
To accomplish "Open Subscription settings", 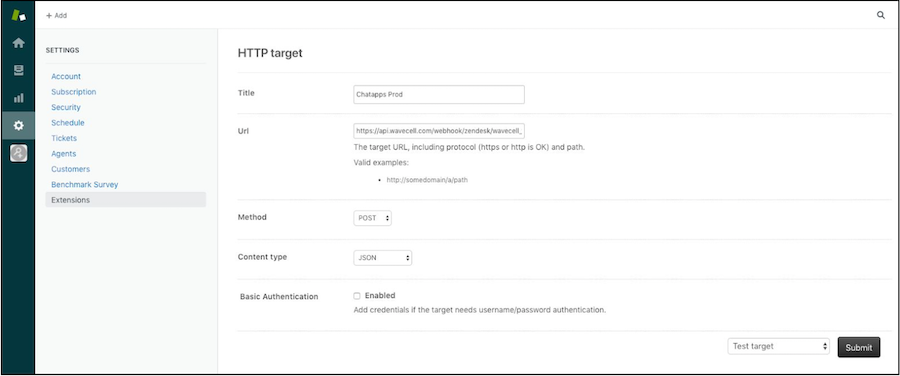I will tap(73, 92).
